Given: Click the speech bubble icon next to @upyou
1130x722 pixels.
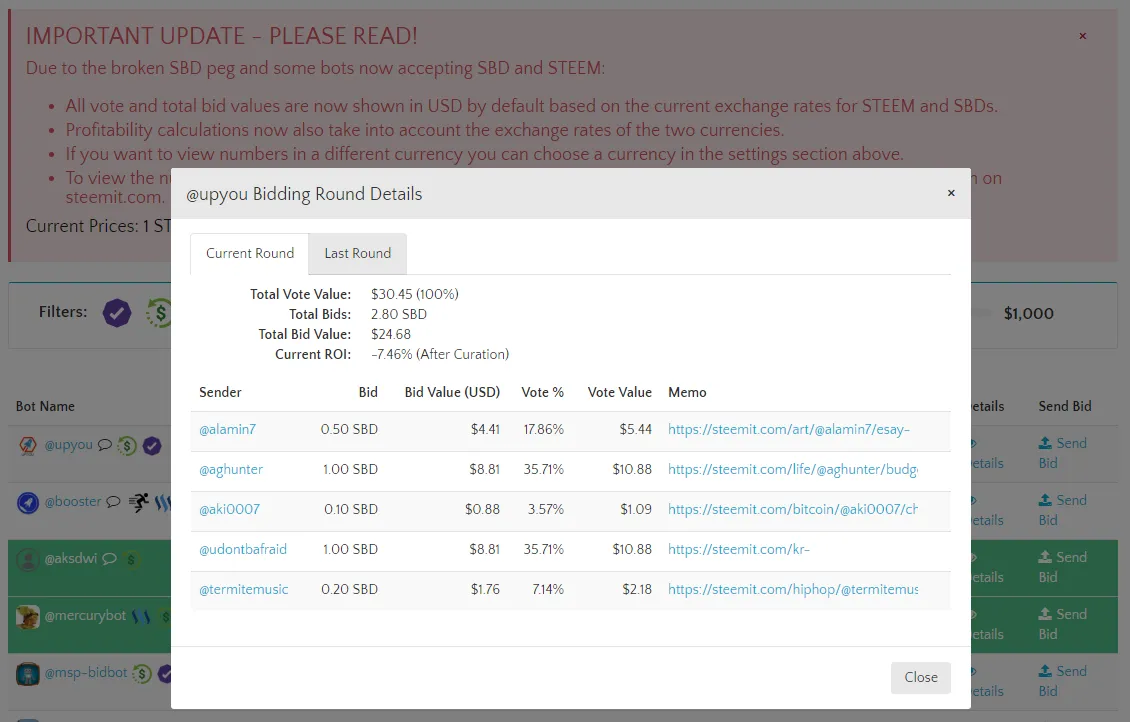Looking at the screenshot, I should coord(104,445).
